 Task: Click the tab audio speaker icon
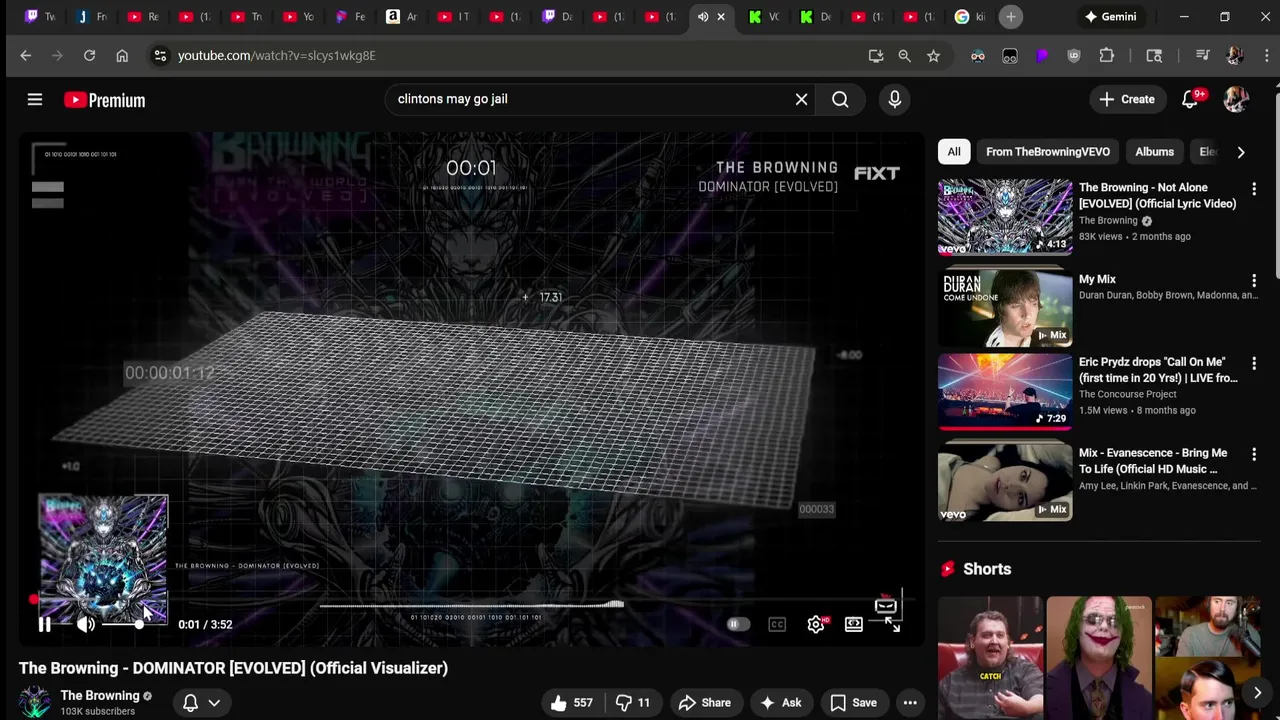tap(703, 17)
